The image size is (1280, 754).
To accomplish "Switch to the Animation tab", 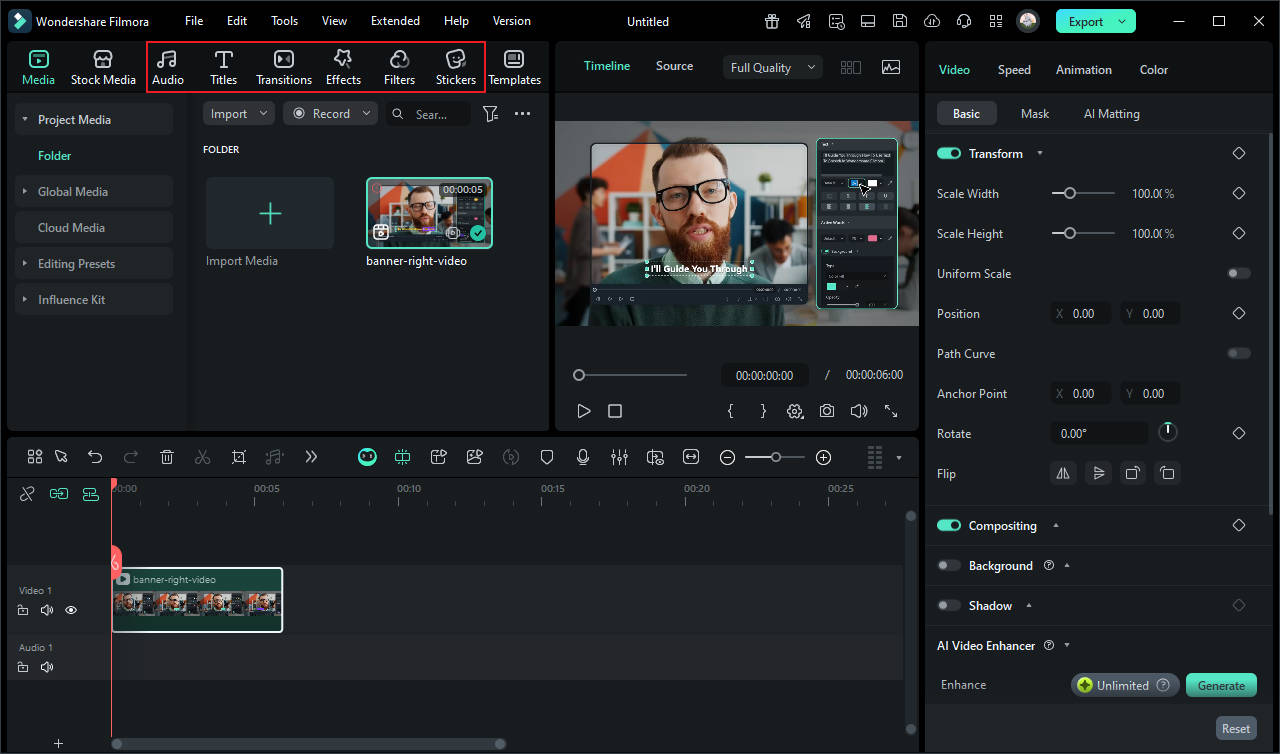I will pyautogui.click(x=1083, y=70).
